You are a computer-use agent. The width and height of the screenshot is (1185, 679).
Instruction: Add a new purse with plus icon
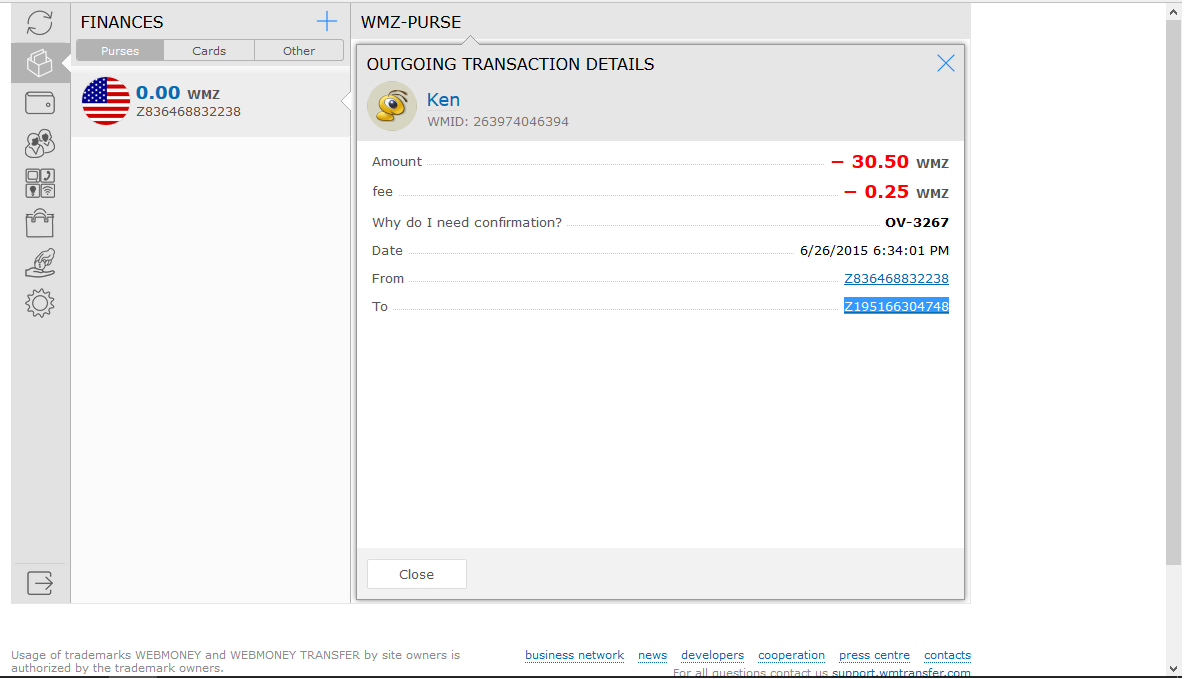point(326,21)
